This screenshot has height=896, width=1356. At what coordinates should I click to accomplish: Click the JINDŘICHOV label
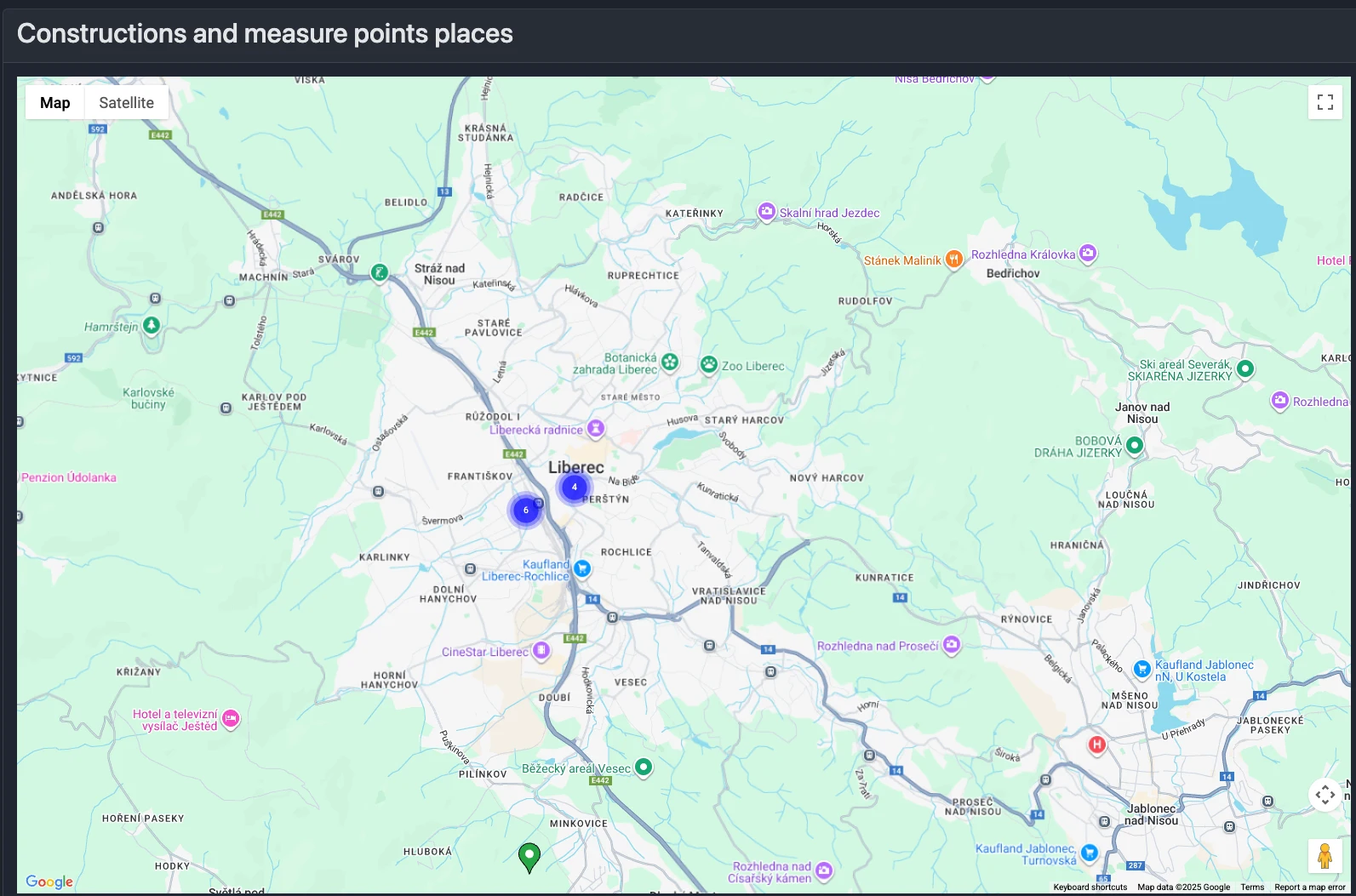click(x=1269, y=585)
